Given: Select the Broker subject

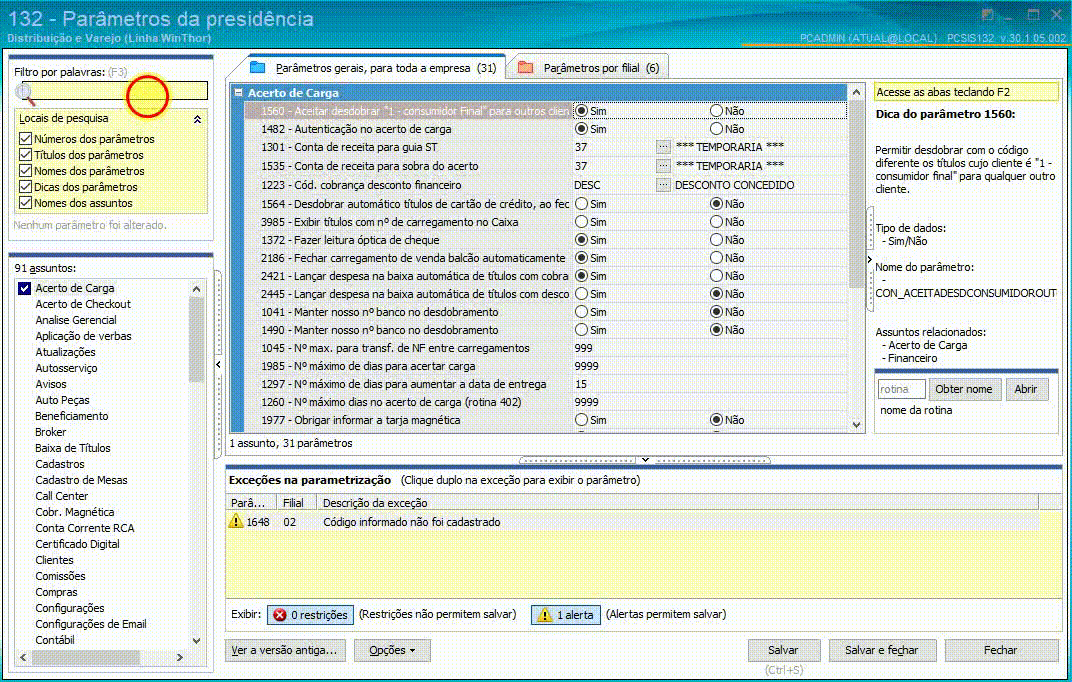Looking at the screenshot, I should (x=51, y=432).
